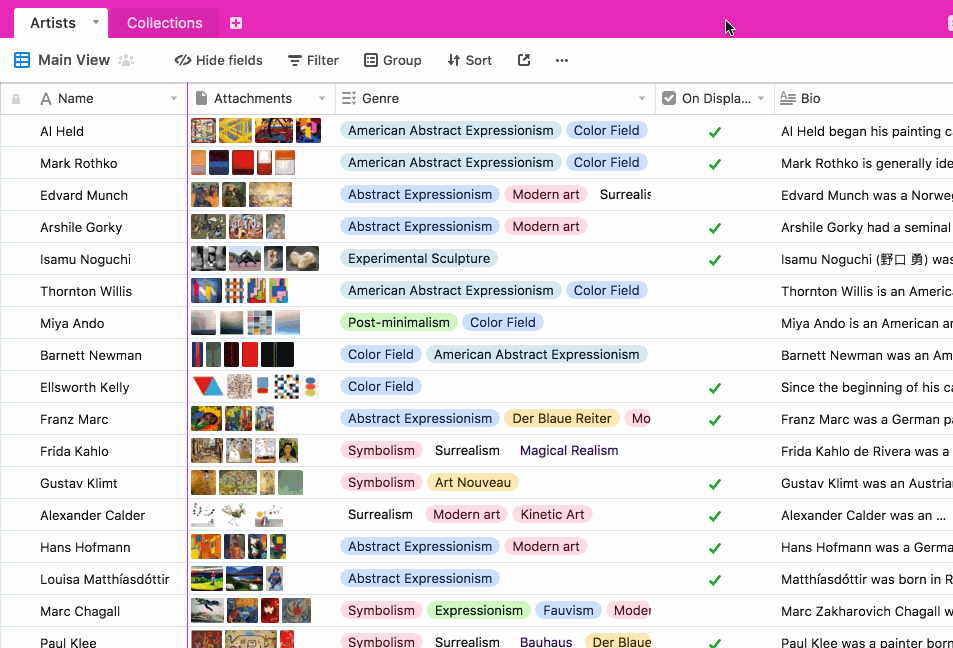Check On Display for Edvard Munch
This screenshot has height=648, width=953.
[715, 195]
